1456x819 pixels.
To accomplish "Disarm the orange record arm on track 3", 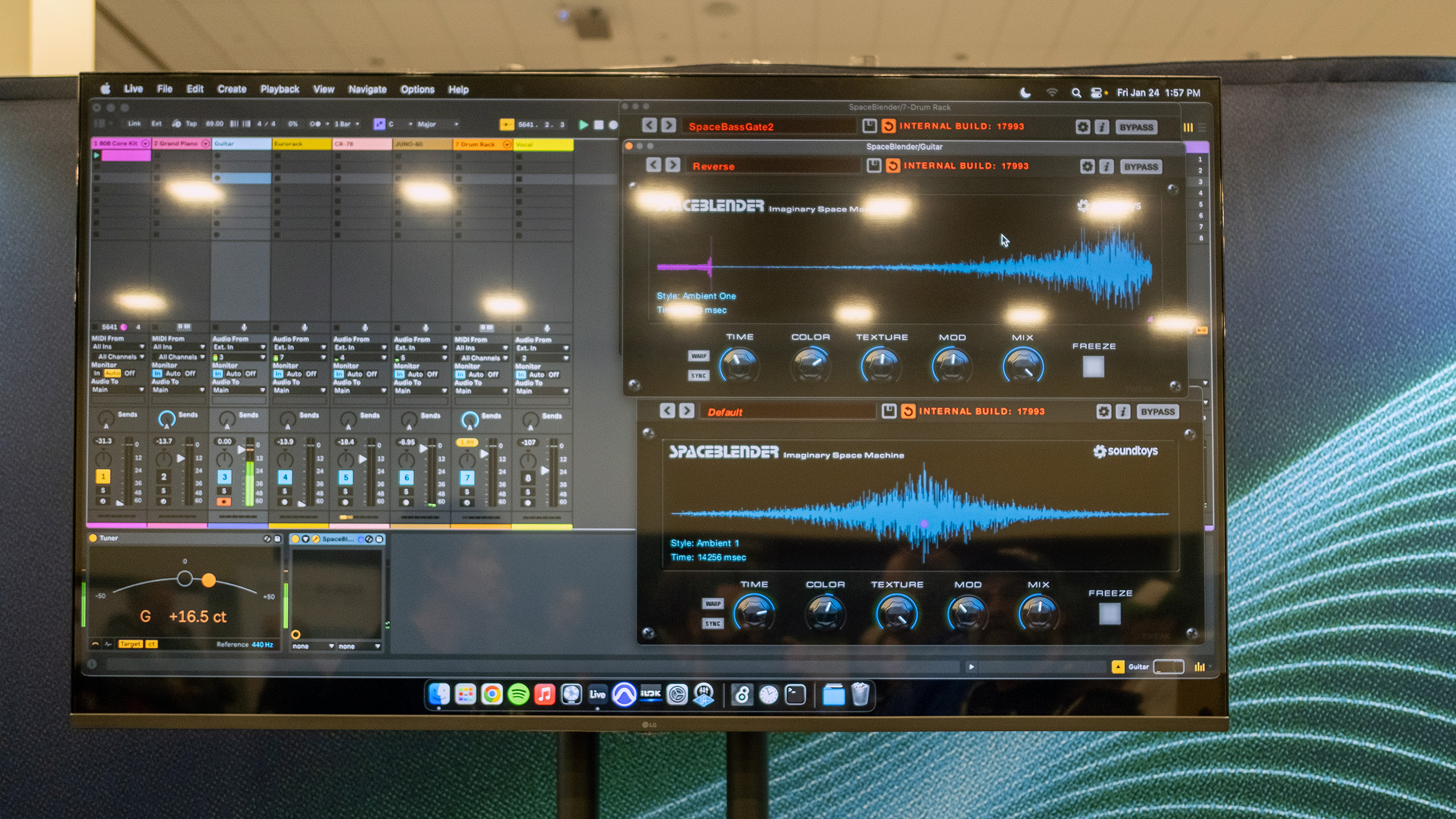I will click(224, 502).
